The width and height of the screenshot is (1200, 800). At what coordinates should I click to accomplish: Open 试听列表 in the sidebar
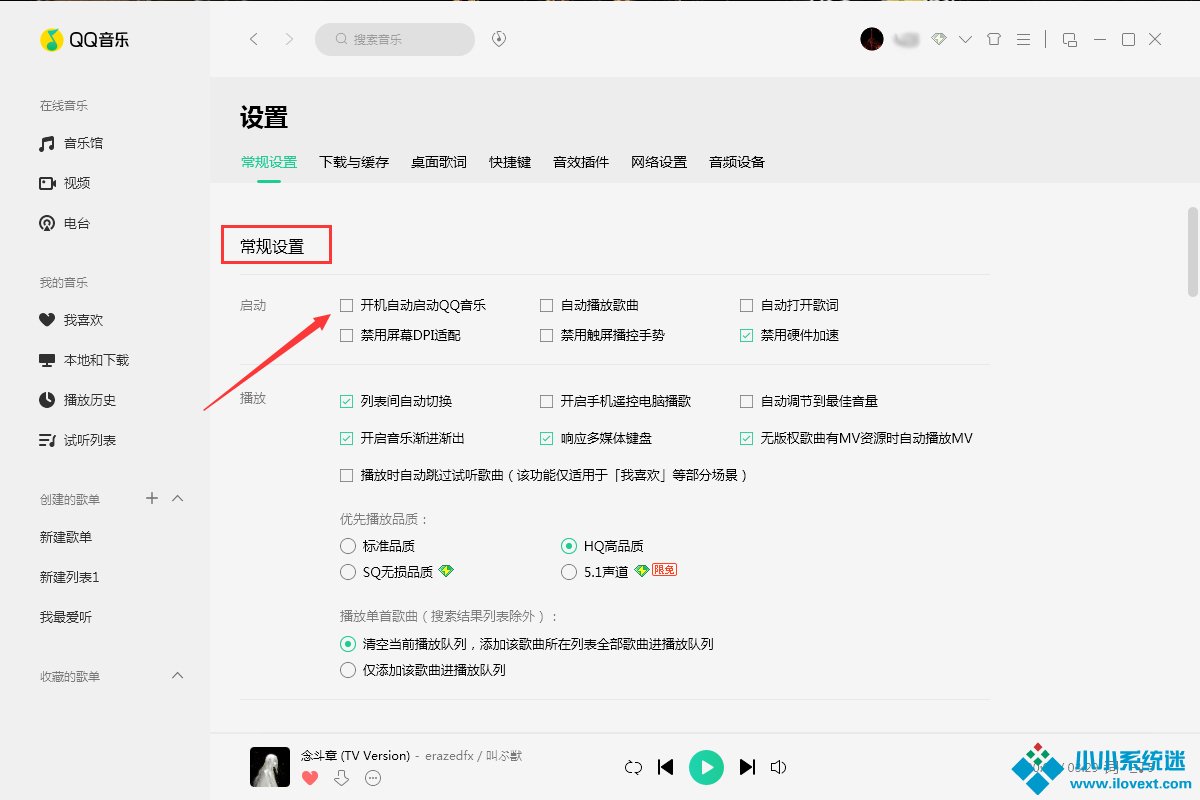[x=77, y=440]
